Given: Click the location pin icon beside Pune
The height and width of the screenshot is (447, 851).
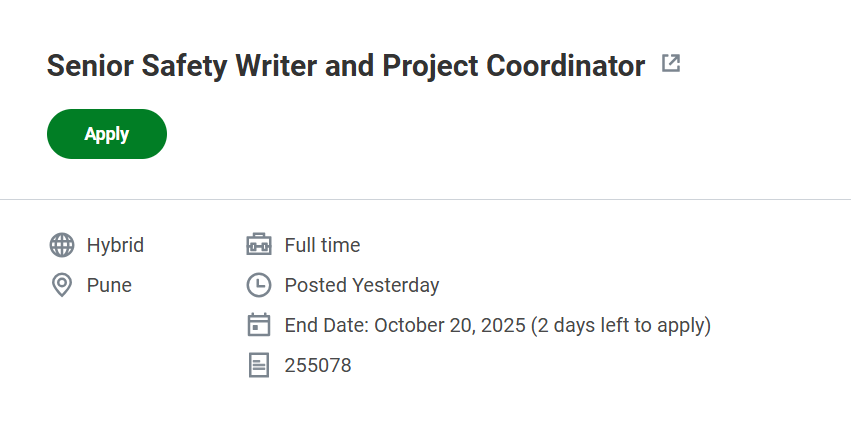Looking at the screenshot, I should [62, 285].
